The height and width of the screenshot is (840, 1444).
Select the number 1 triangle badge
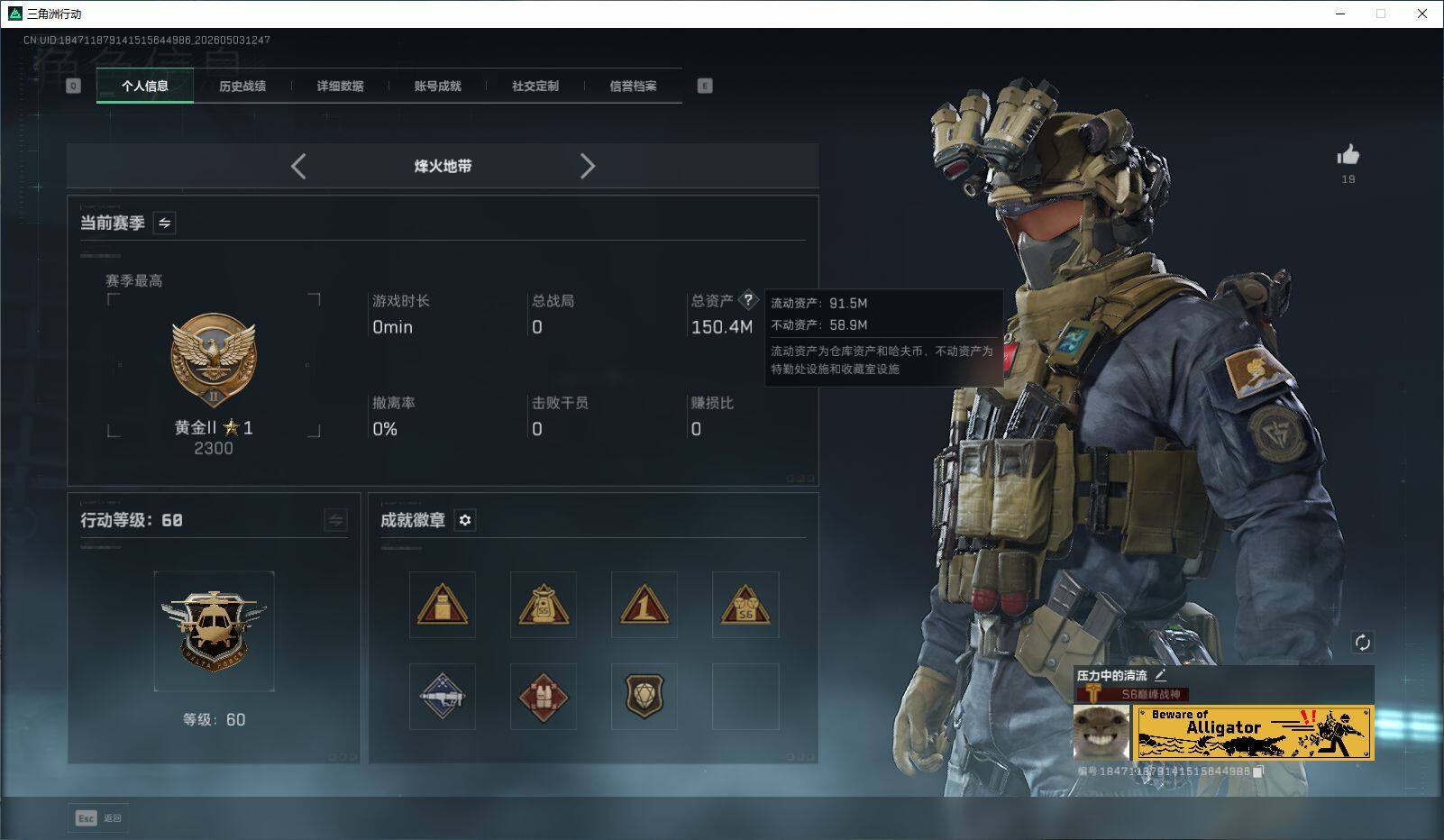click(644, 605)
